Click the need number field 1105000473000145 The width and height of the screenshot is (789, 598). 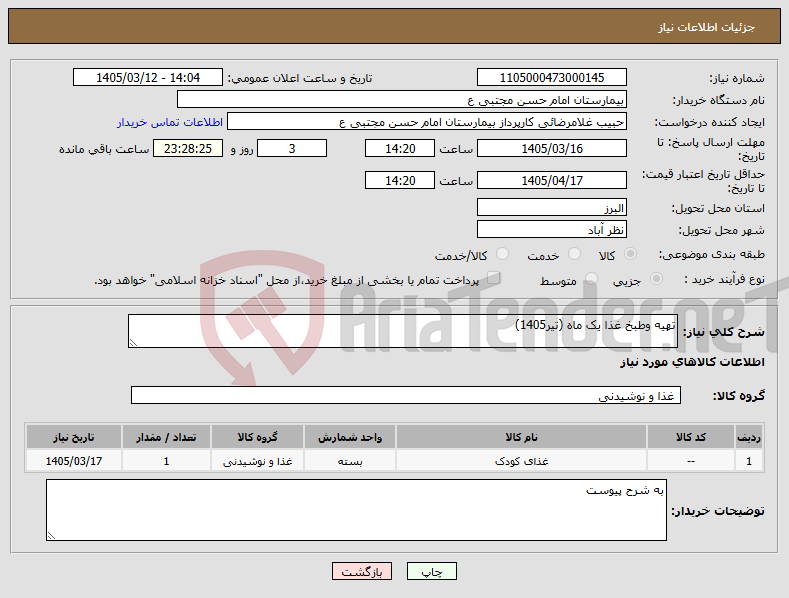(551, 78)
